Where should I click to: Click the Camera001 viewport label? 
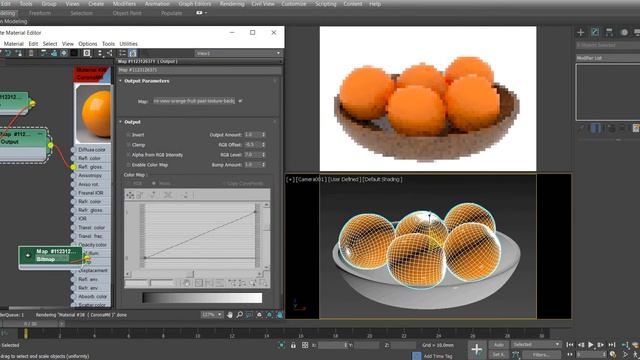coord(310,179)
